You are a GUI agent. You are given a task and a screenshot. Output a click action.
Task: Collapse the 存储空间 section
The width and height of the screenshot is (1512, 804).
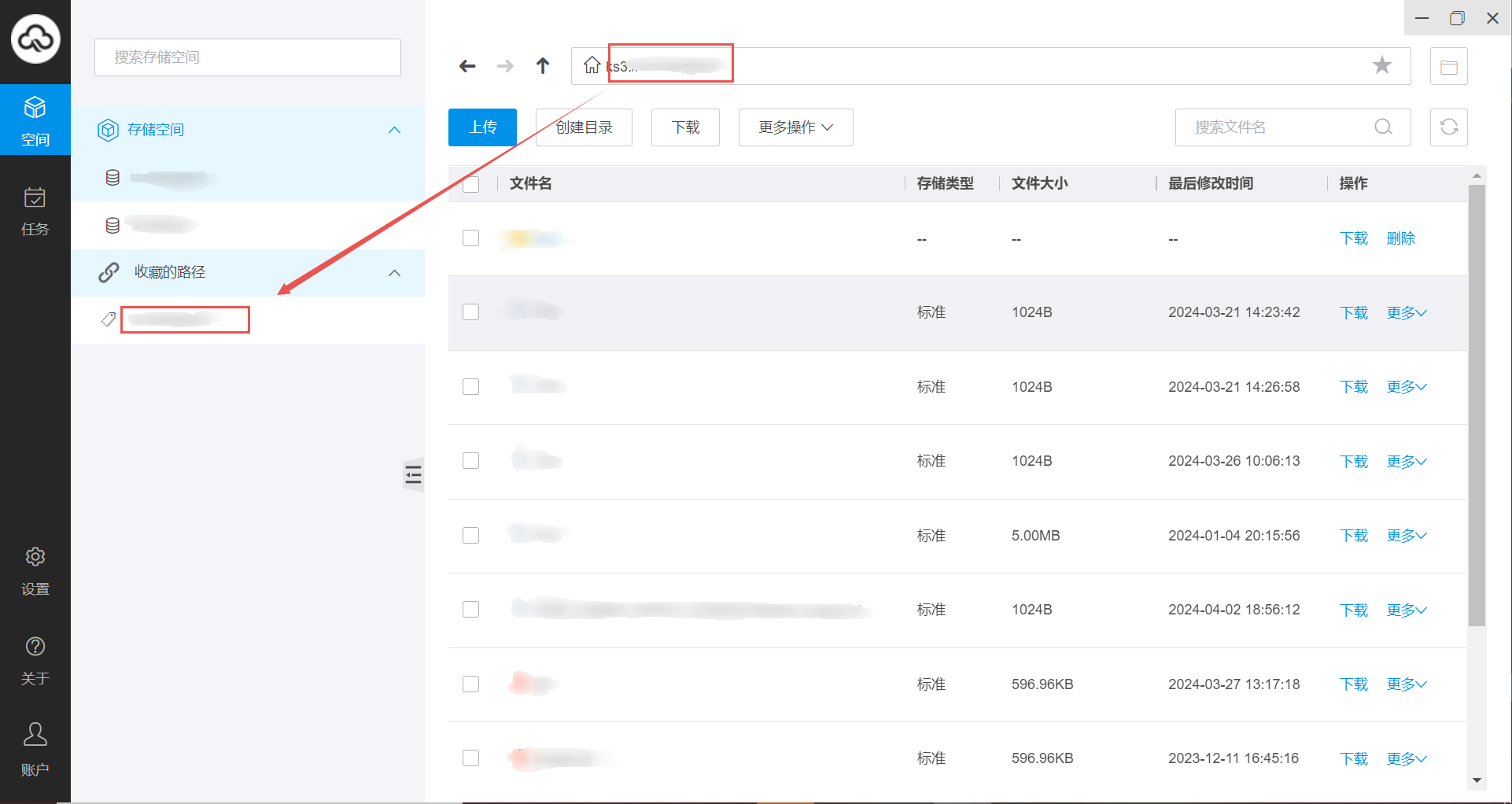[x=394, y=130]
